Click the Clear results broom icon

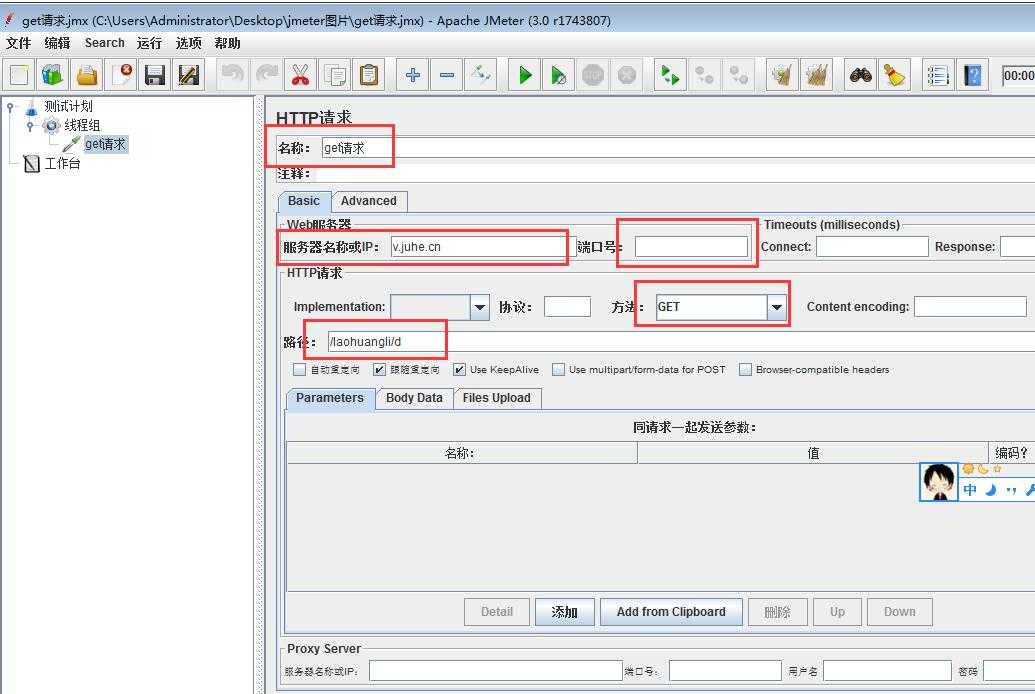[x=782, y=75]
